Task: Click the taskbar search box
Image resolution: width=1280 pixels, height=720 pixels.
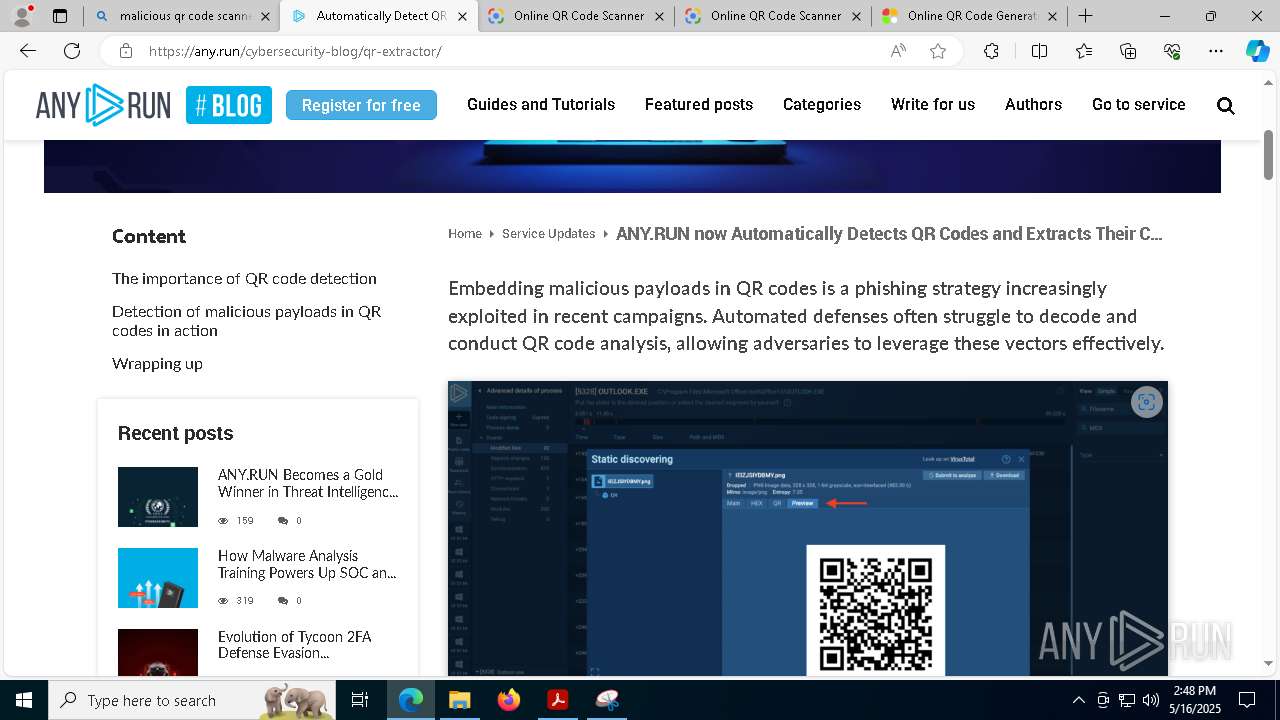Action: click(x=194, y=700)
